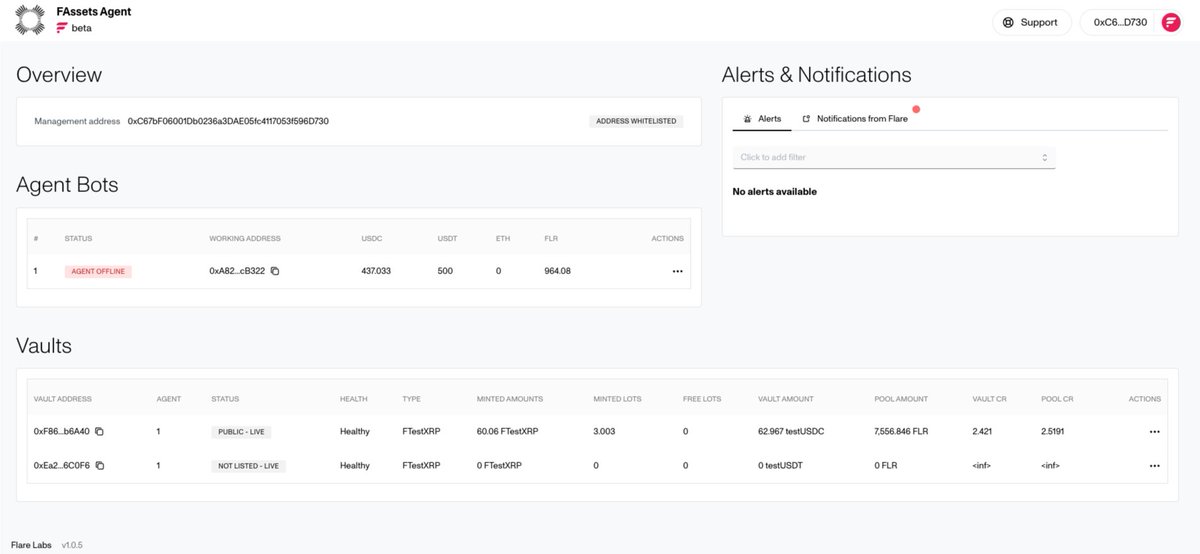Click the FAssets Agent title
The width and height of the screenshot is (1200, 554).
pyautogui.click(x=94, y=12)
